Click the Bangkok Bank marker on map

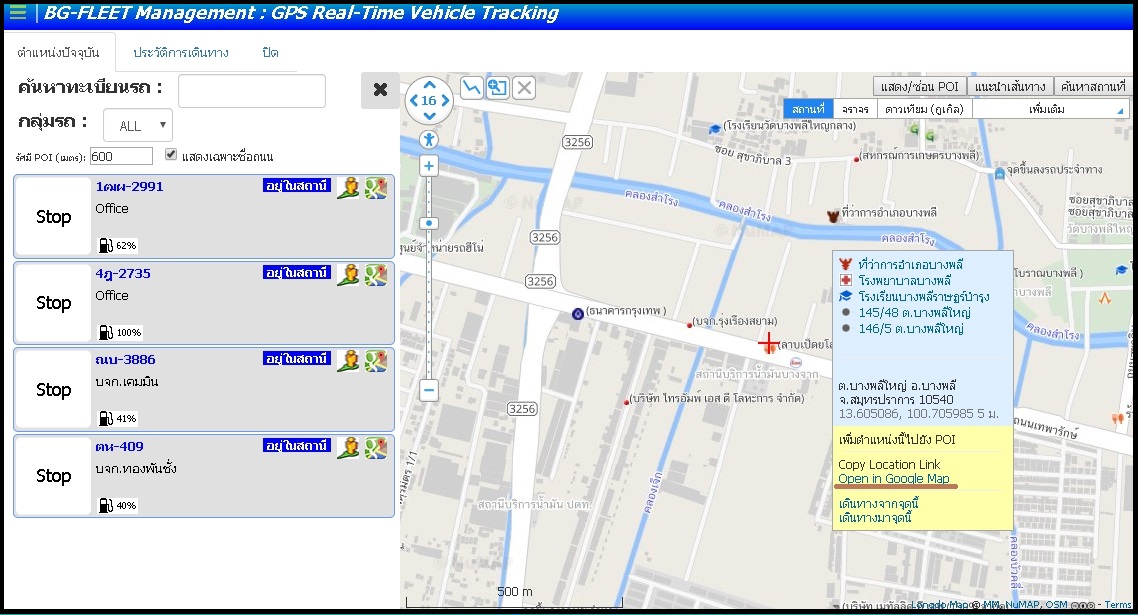coord(578,314)
